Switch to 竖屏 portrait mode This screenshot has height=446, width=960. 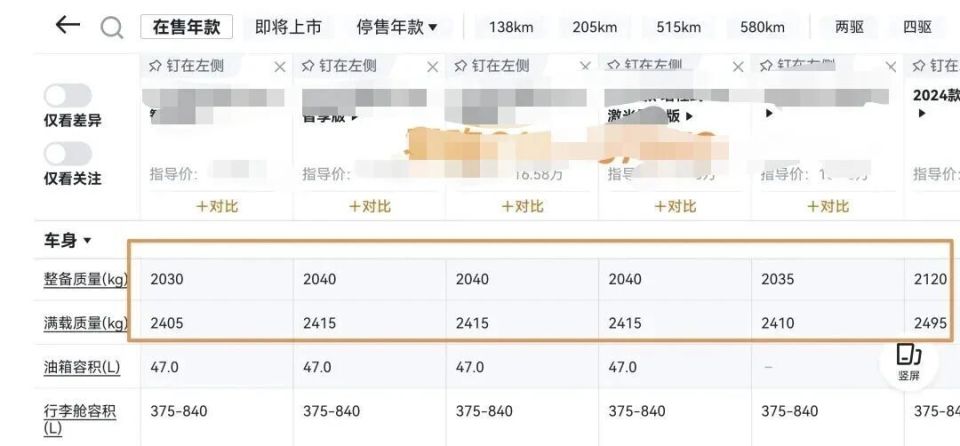click(909, 363)
